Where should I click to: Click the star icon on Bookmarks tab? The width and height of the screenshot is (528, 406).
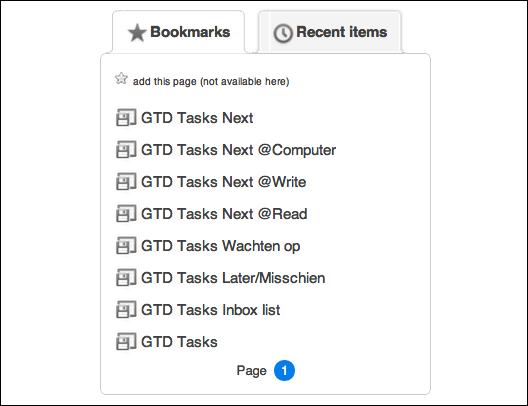point(137,33)
